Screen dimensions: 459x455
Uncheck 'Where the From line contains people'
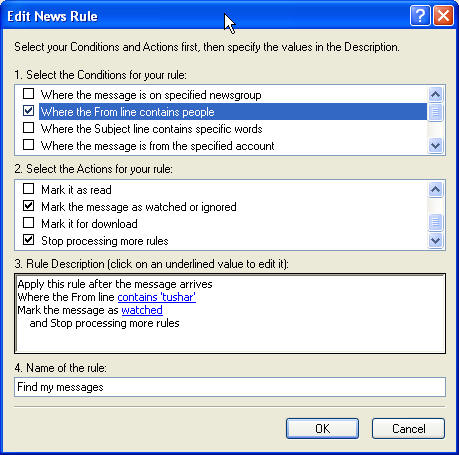pyautogui.click(x=28, y=111)
